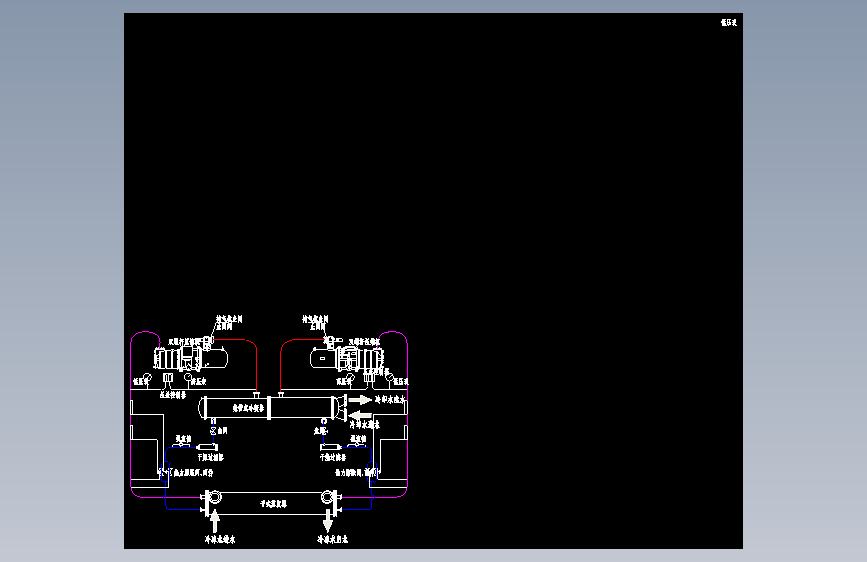Click the small text label at top-right corner
Image resolution: width=867 pixels, height=562 pixels.
tap(729, 23)
